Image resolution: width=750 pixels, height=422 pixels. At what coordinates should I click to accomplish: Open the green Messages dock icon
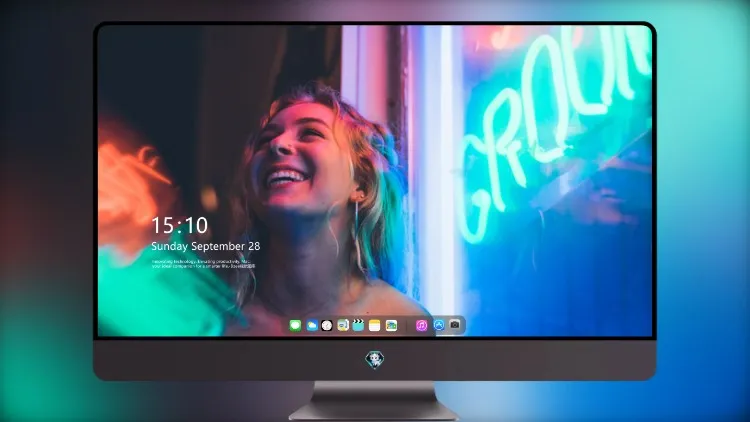[295, 325]
